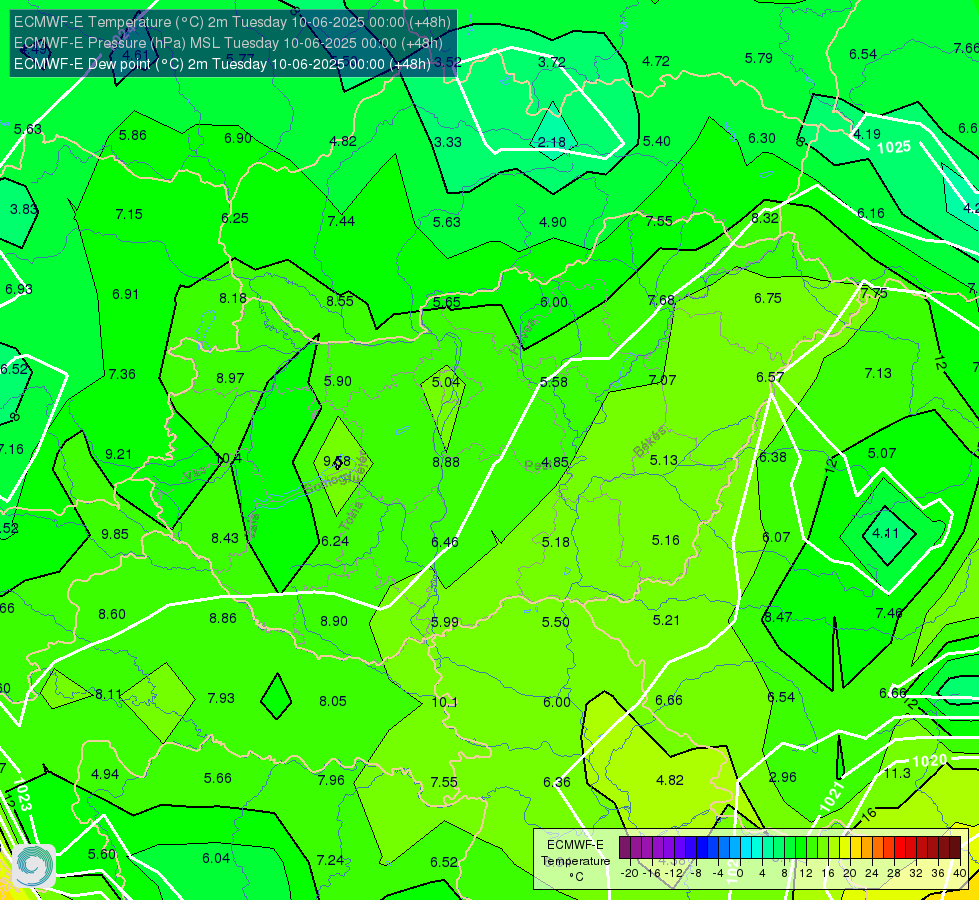Click the 8.88 dew point value
Image resolution: width=979 pixels, height=900 pixels.
pos(446,462)
